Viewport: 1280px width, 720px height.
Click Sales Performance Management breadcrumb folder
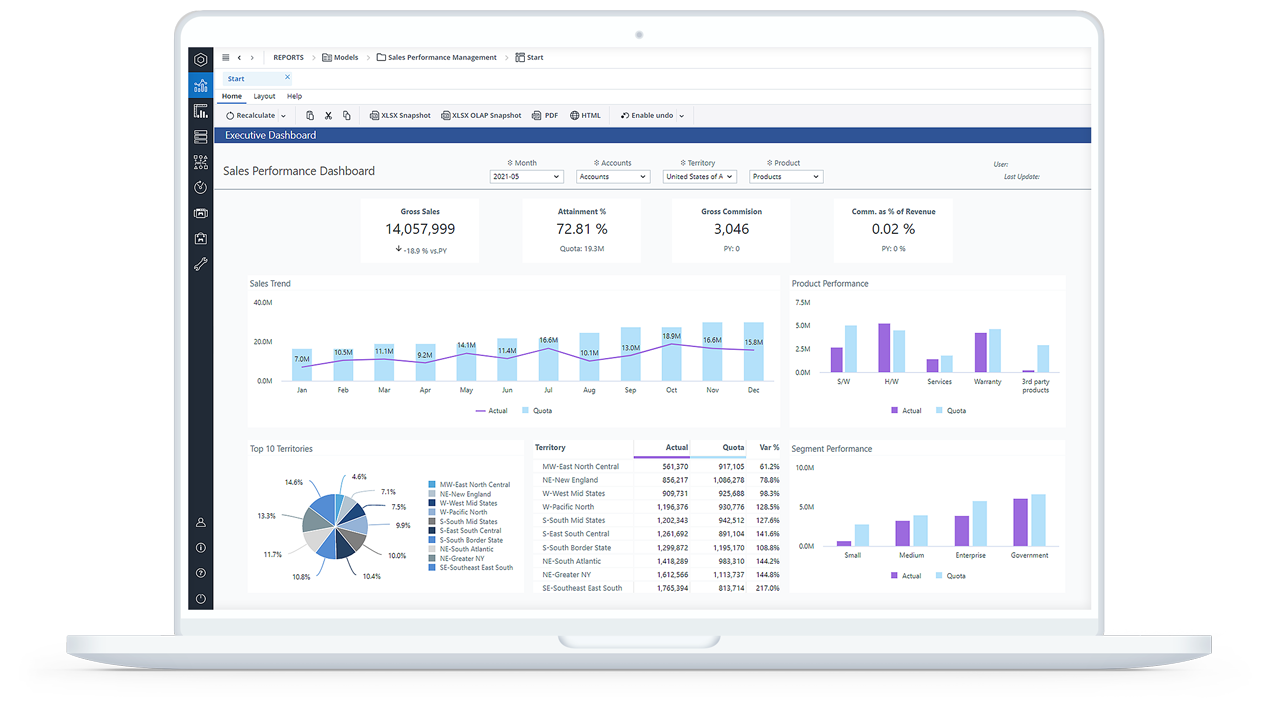click(x=437, y=57)
